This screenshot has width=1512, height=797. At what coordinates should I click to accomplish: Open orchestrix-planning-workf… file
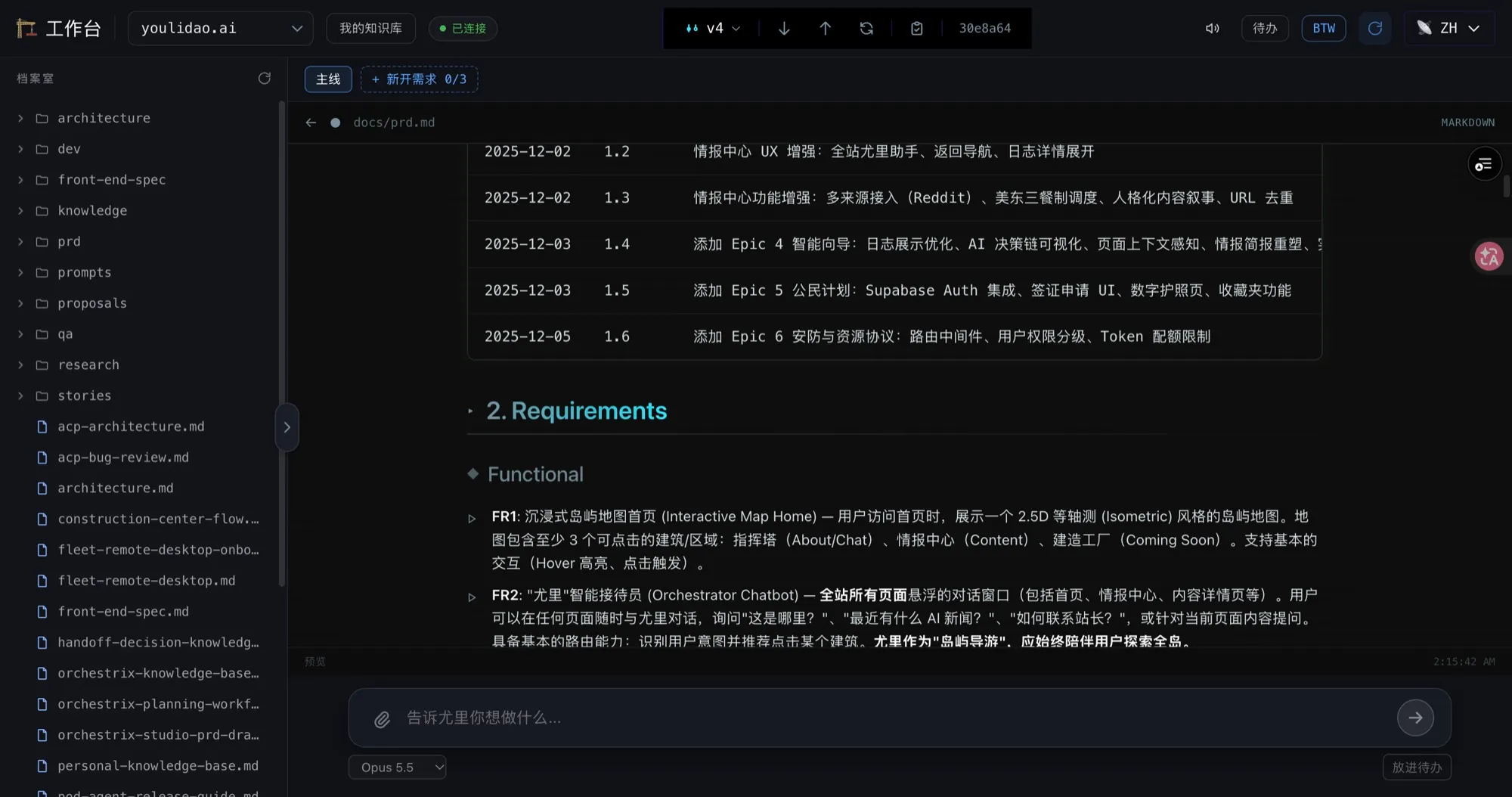tap(140, 704)
